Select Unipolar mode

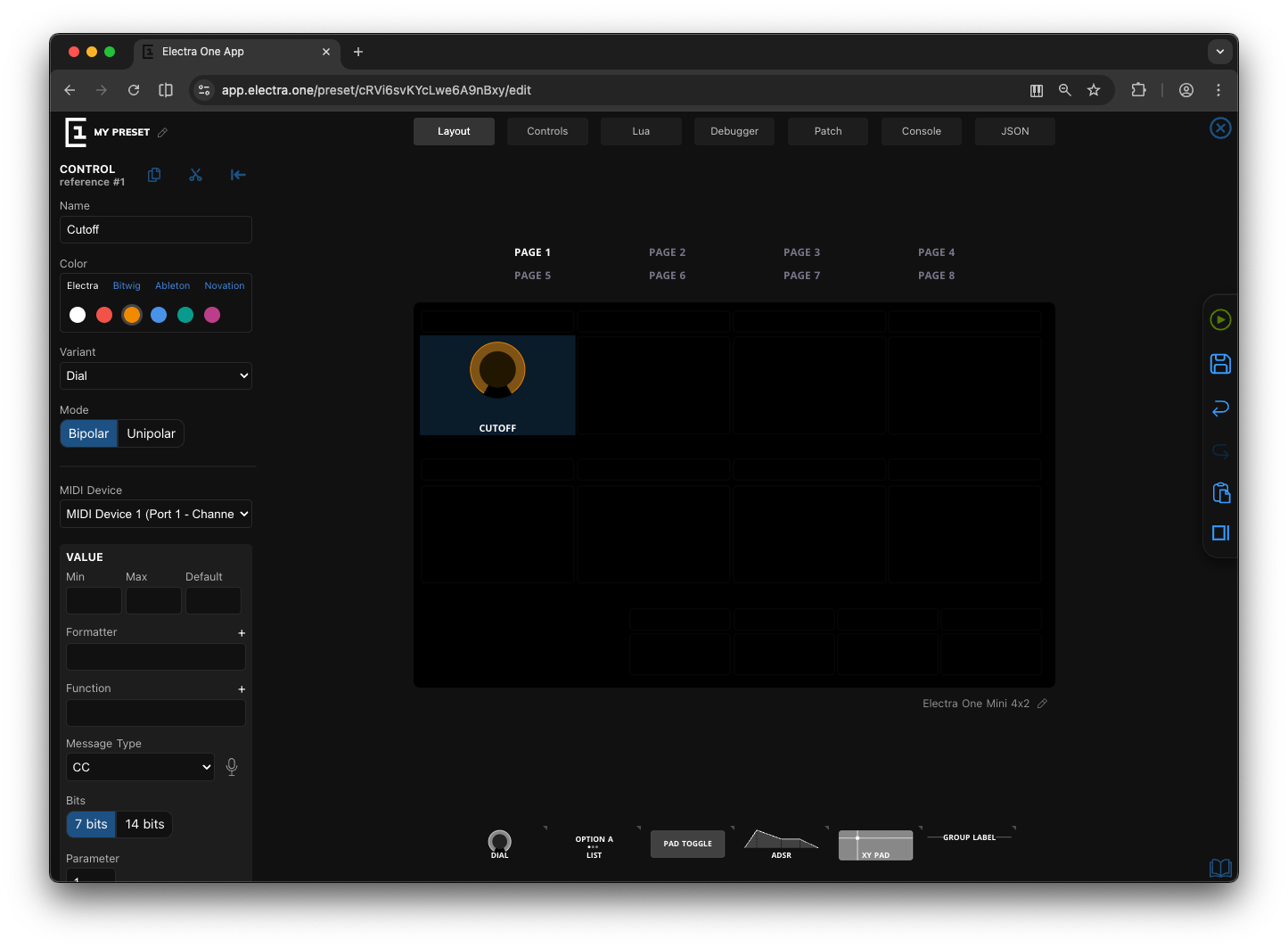pos(151,433)
